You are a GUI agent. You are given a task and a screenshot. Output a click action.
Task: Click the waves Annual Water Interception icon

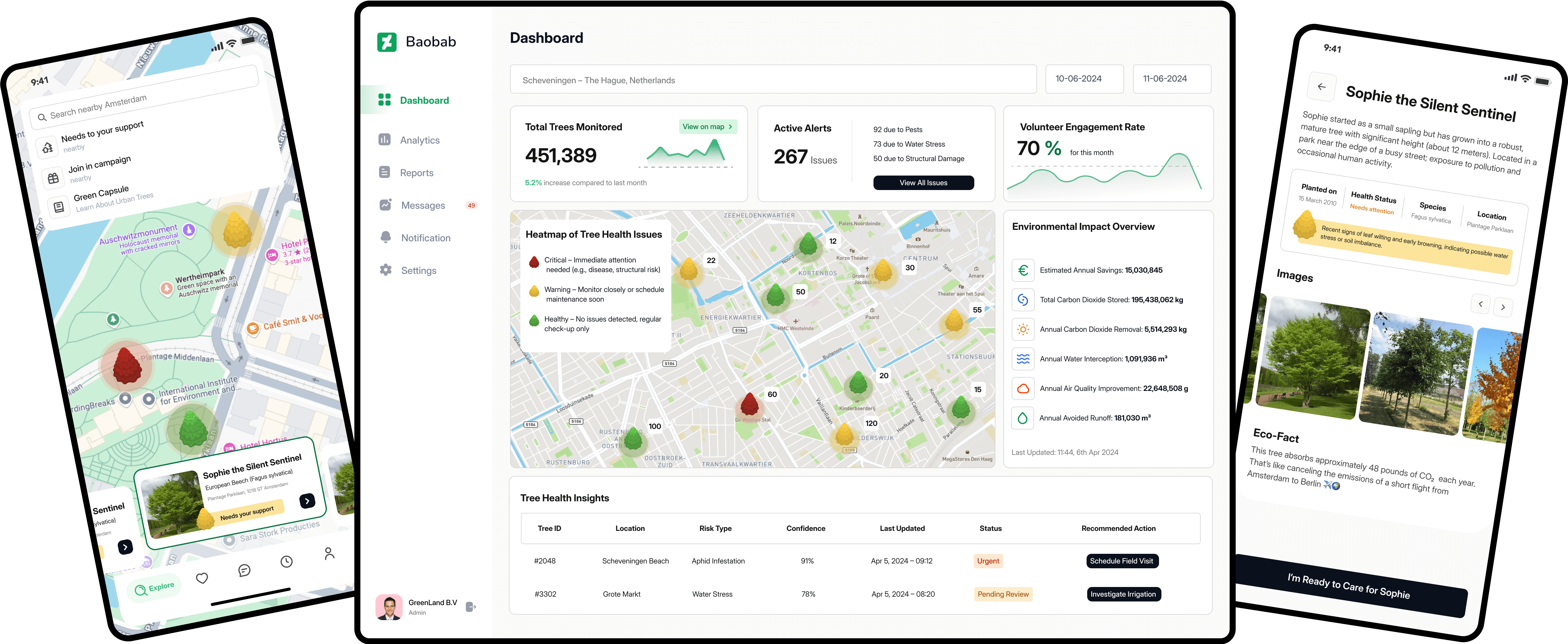pyautogui.click(x=1023, y=359)
